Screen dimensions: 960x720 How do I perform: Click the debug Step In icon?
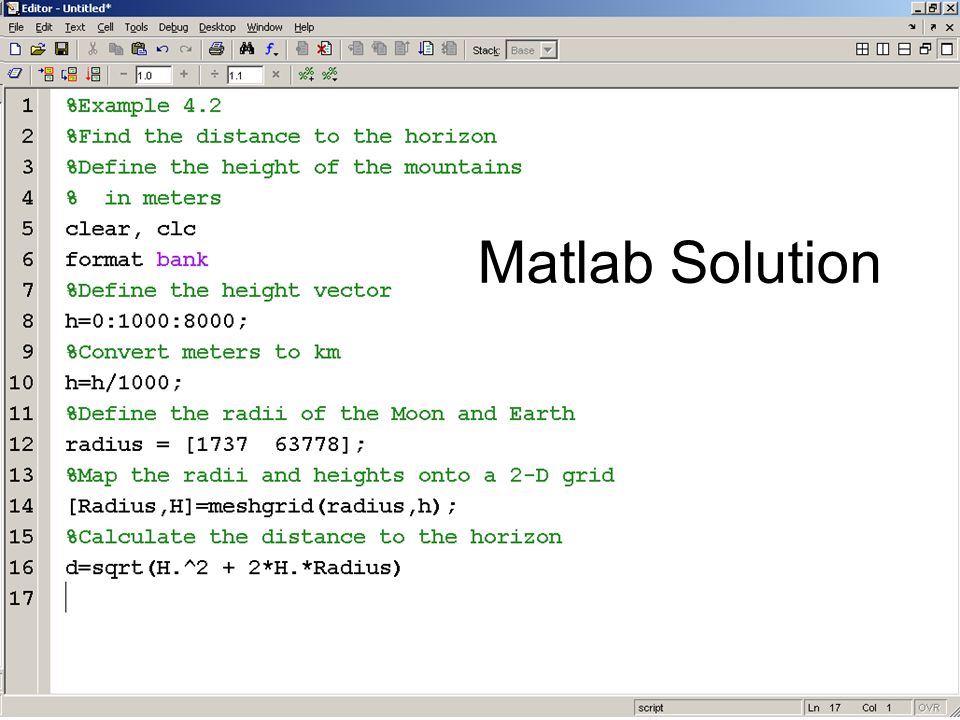coord(379,50)
